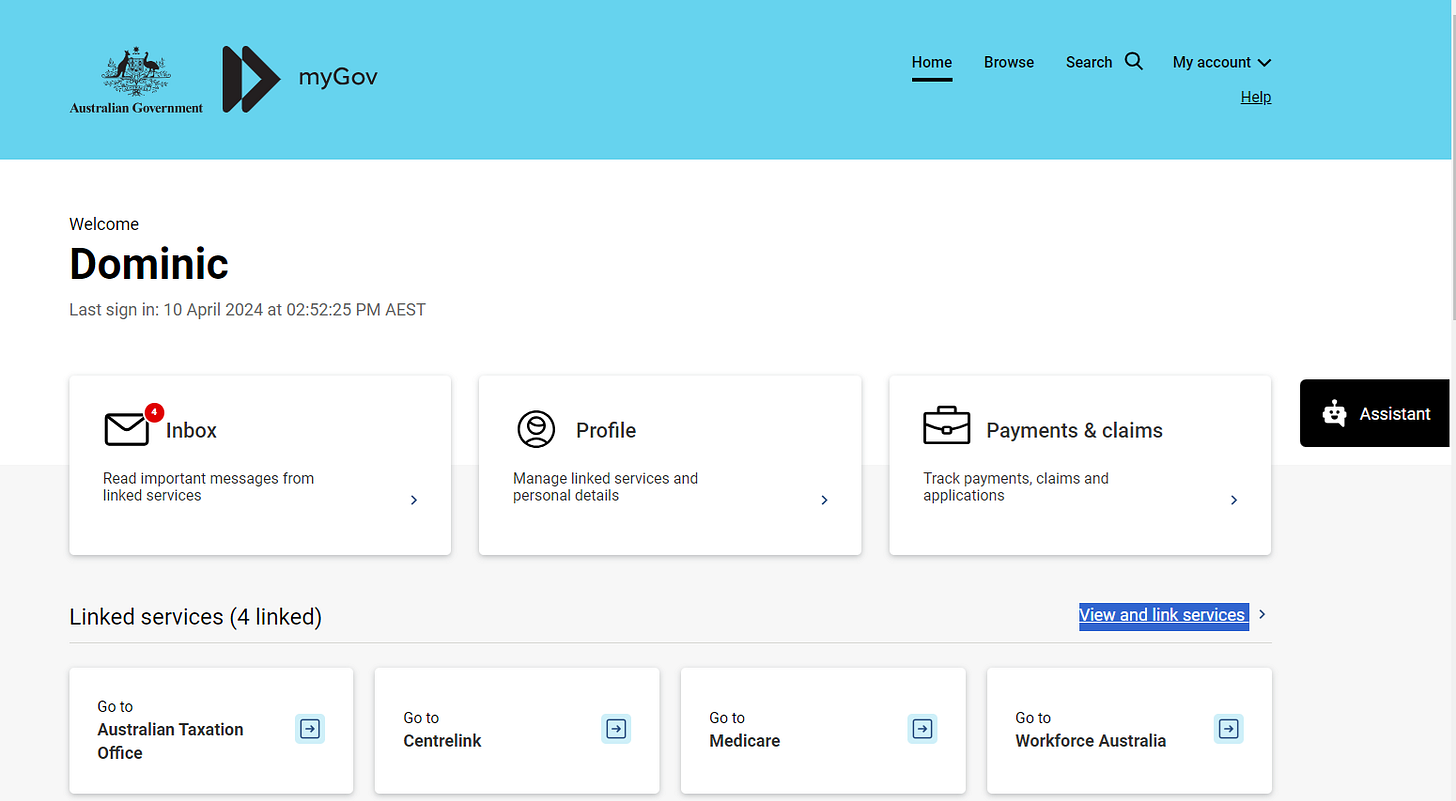The height and width of the screenshot is (801, 1456).
Task: Click 'Read important messages from linked services' text
Action: coord(208,487)
